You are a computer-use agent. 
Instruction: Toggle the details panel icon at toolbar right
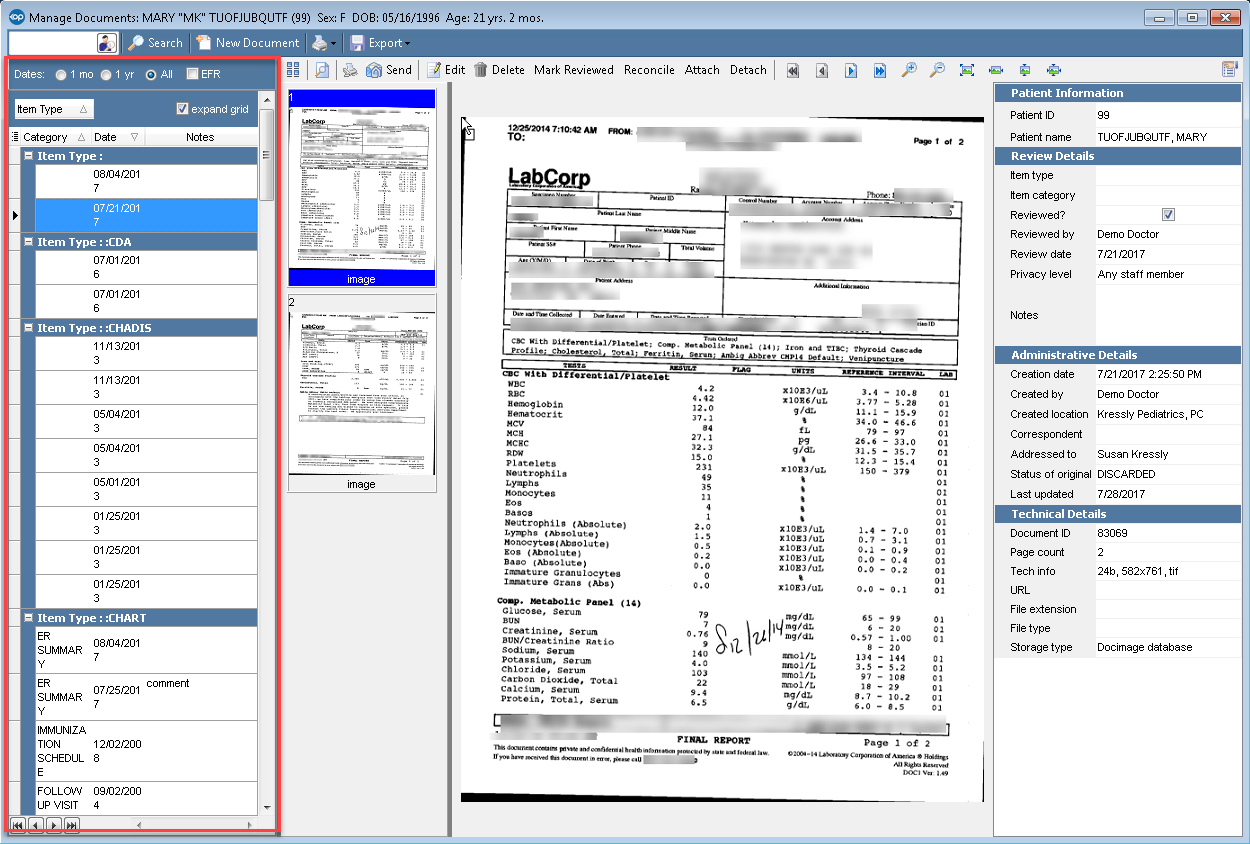point(1229,70)
